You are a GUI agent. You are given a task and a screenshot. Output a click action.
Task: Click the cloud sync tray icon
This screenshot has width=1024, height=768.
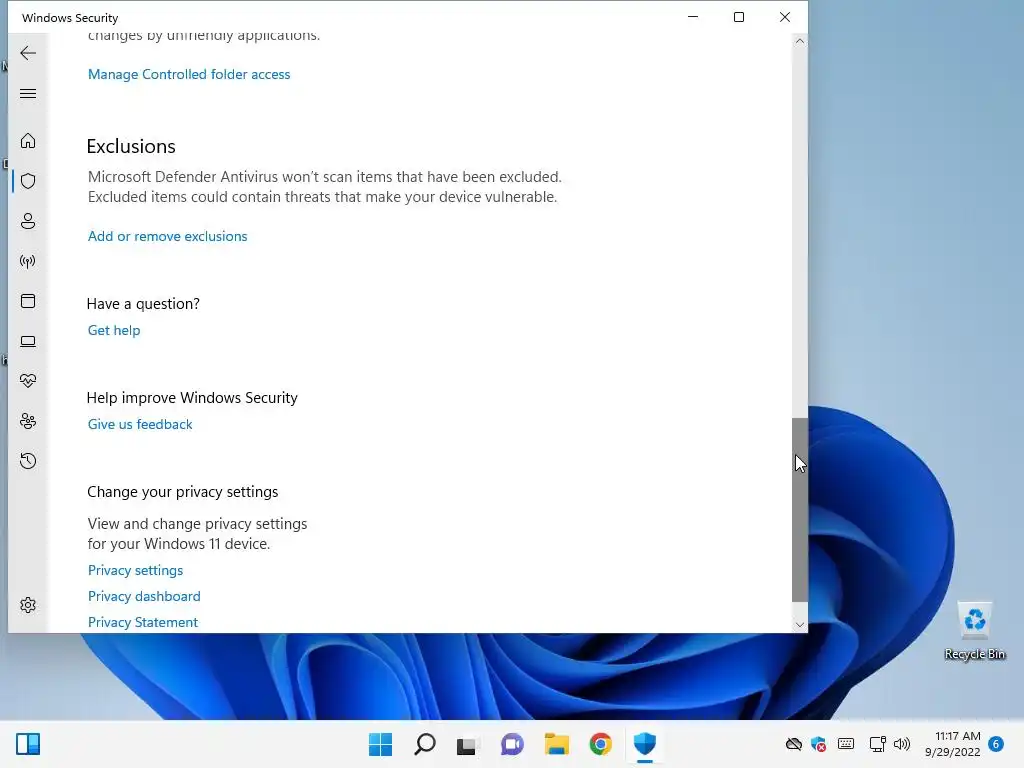pos(793,744)
